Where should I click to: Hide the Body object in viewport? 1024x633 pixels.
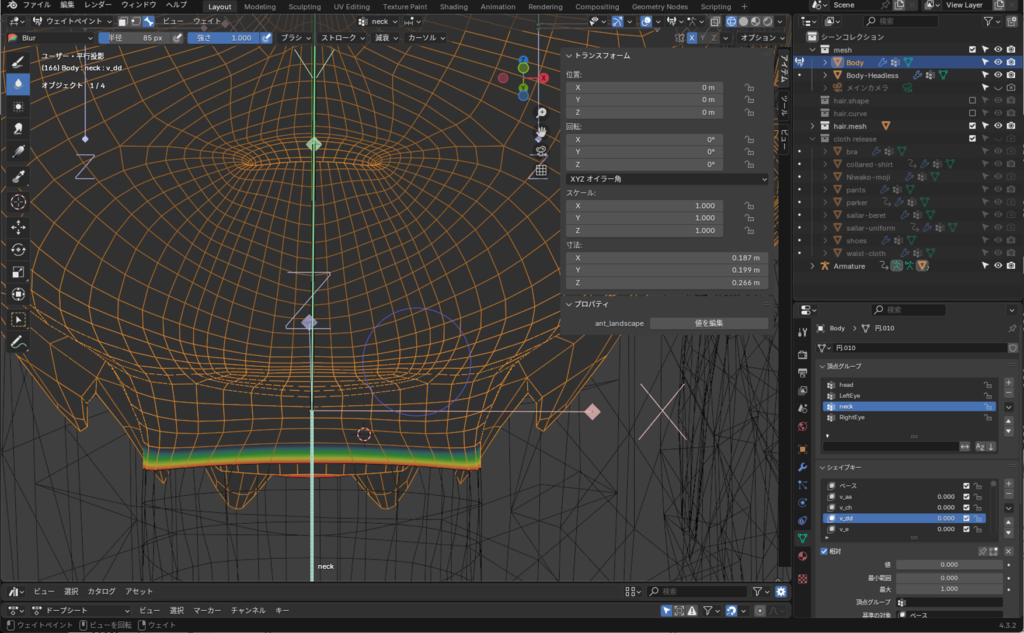997,62
